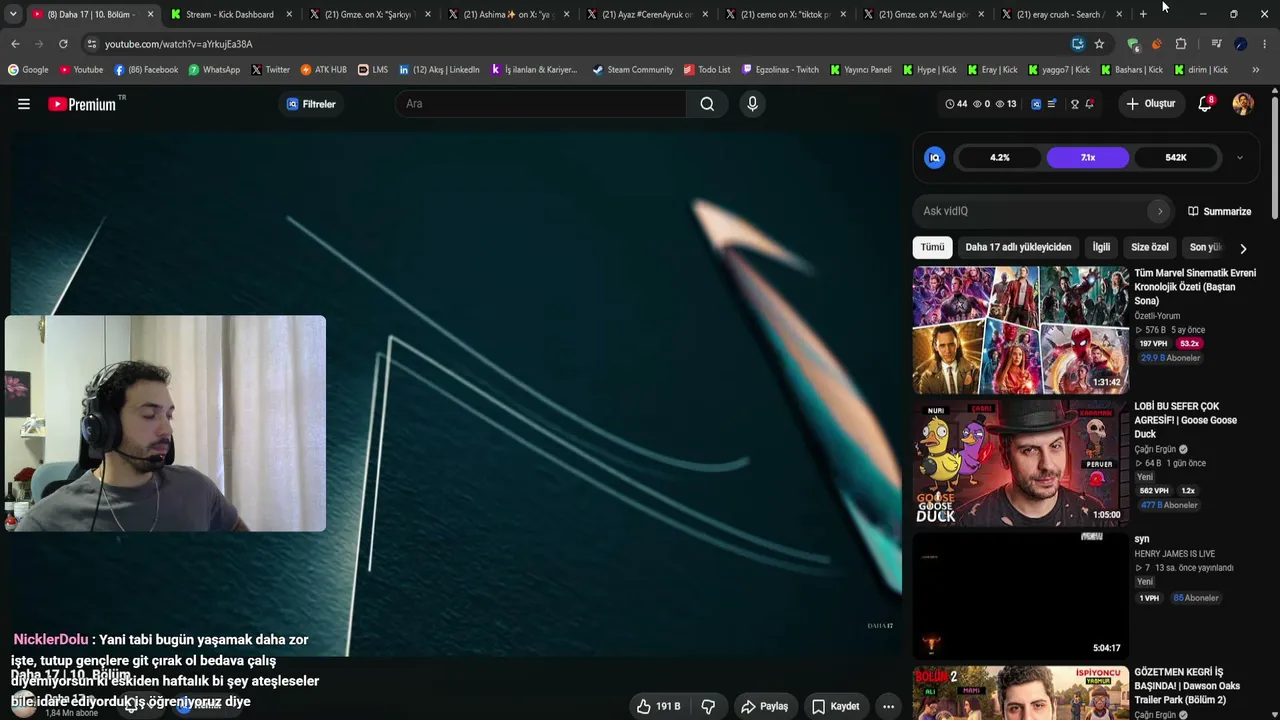1280x720 pixels.
Task: Switch to Stream - Kick Dashboard tab
Action: click(232, 14)
